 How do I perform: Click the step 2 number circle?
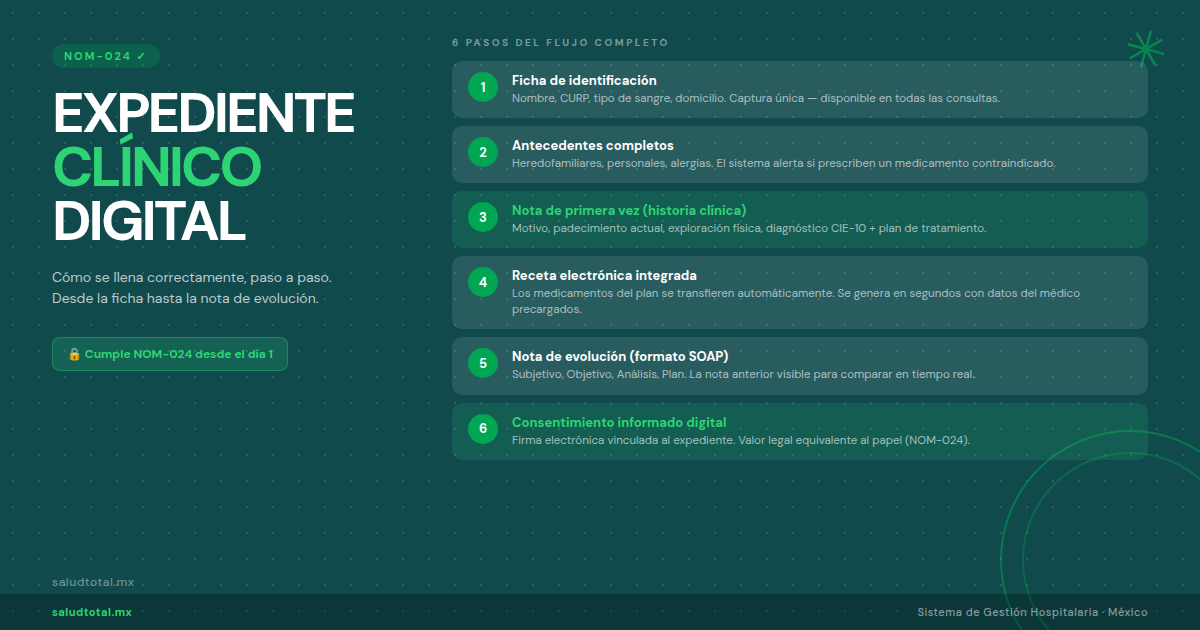[x=483, y=153]
